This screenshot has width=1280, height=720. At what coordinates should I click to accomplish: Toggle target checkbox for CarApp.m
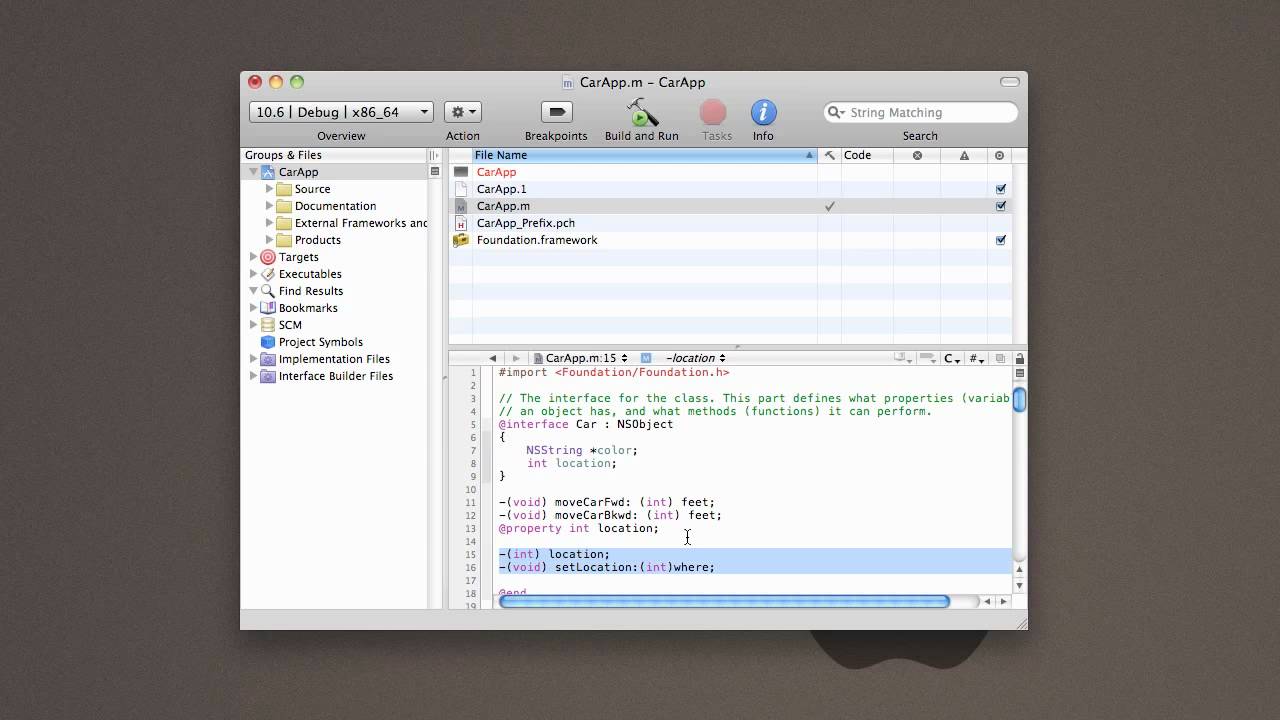point(1001,206)
